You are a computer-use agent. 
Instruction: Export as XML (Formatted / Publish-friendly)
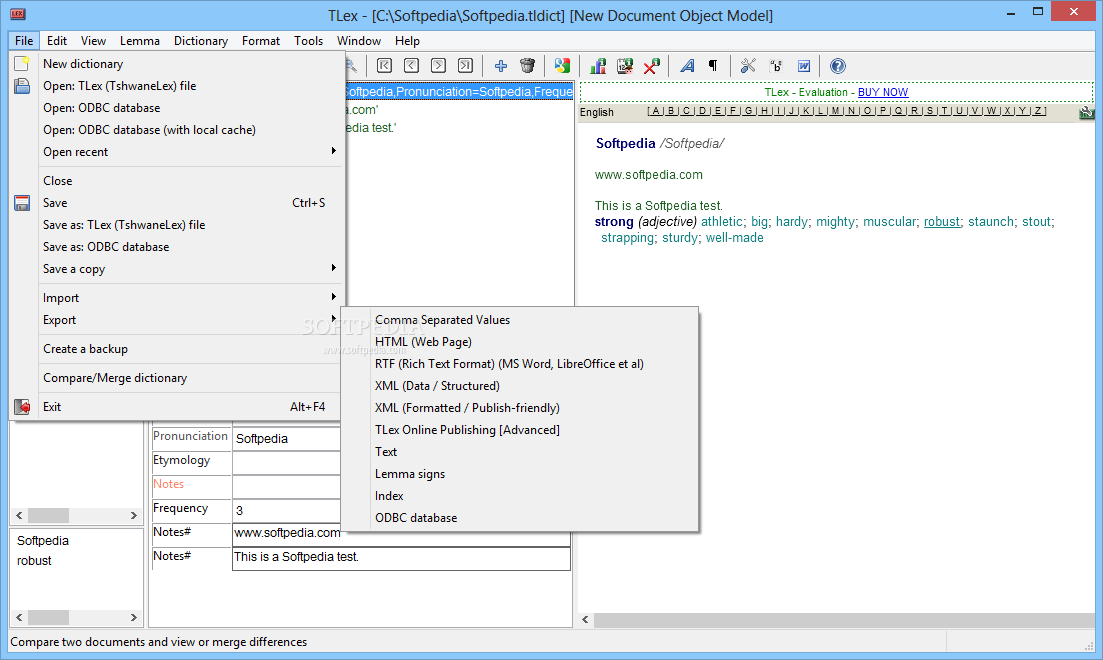click(520, 408)
